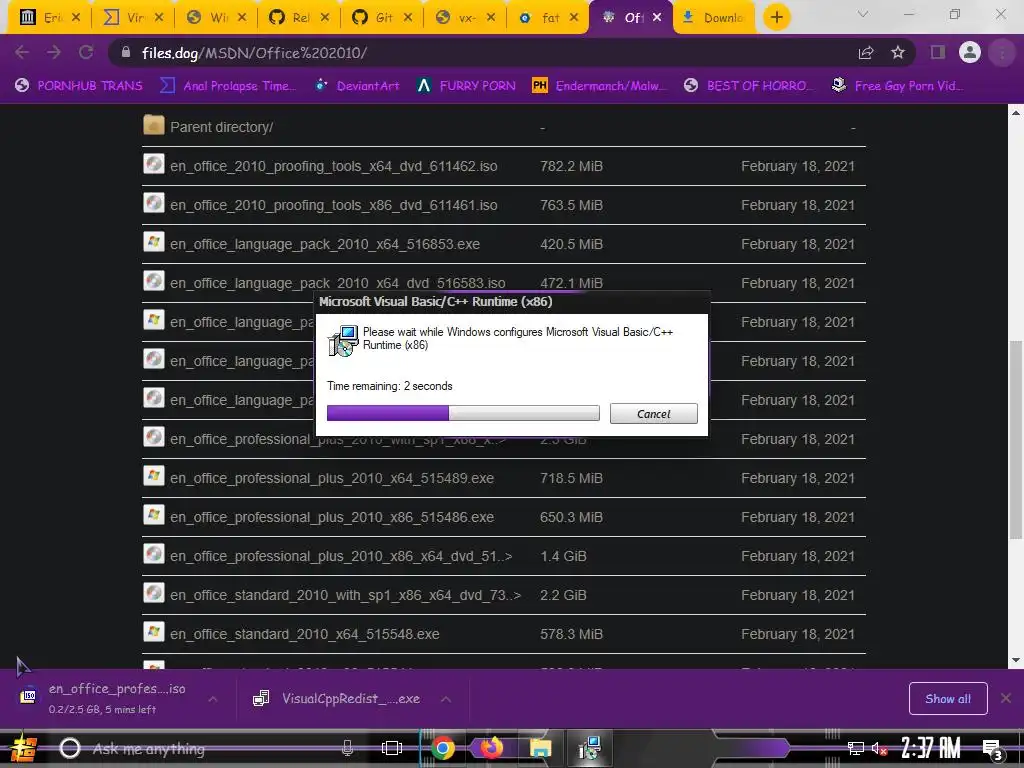Click exe icon beside professional_plus_2010_x86_515486
This screenshot has width=1024, height=768.
click(x=153, y=515)
